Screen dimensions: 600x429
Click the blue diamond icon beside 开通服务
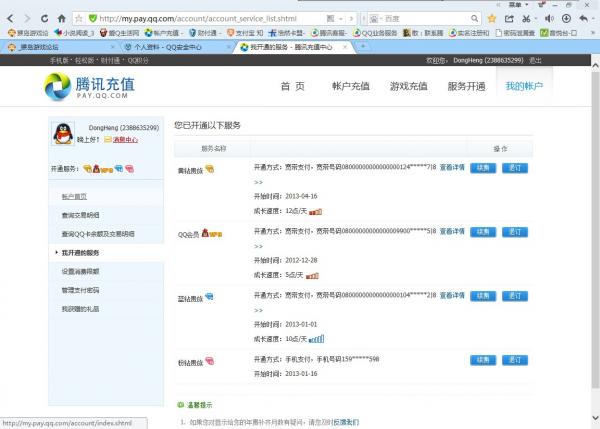pos(119,168)
